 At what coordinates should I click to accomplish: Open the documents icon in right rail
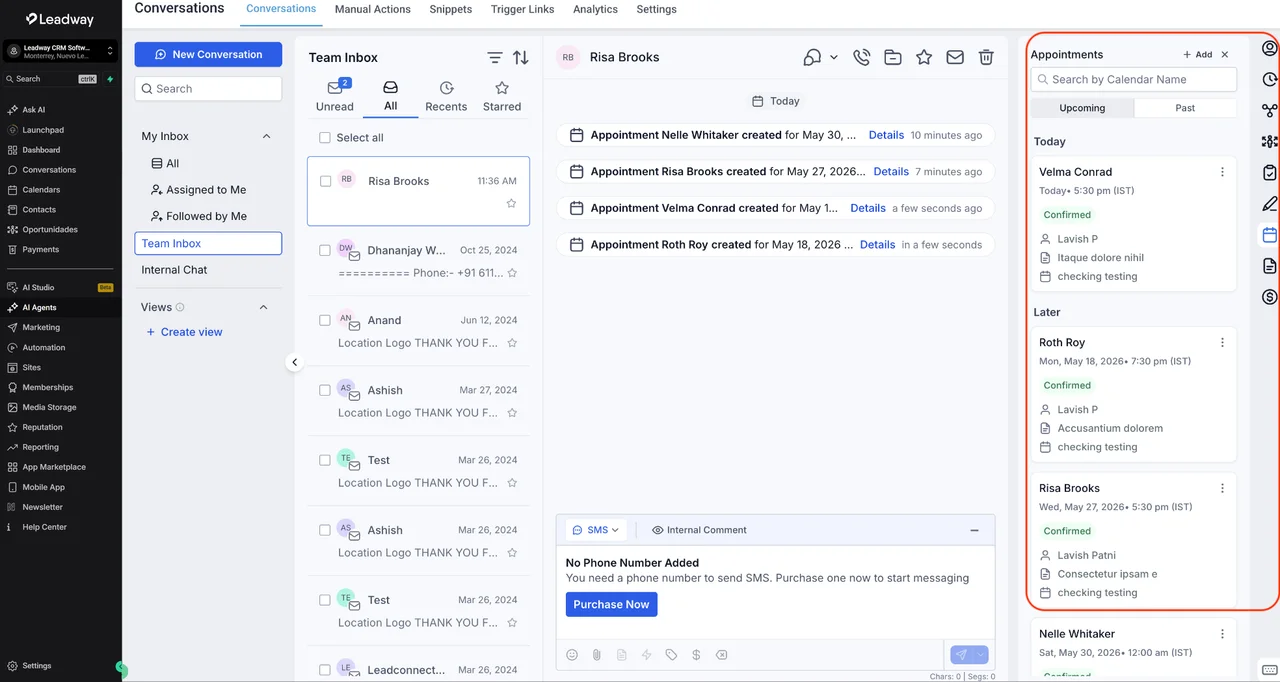[1269, 266]
